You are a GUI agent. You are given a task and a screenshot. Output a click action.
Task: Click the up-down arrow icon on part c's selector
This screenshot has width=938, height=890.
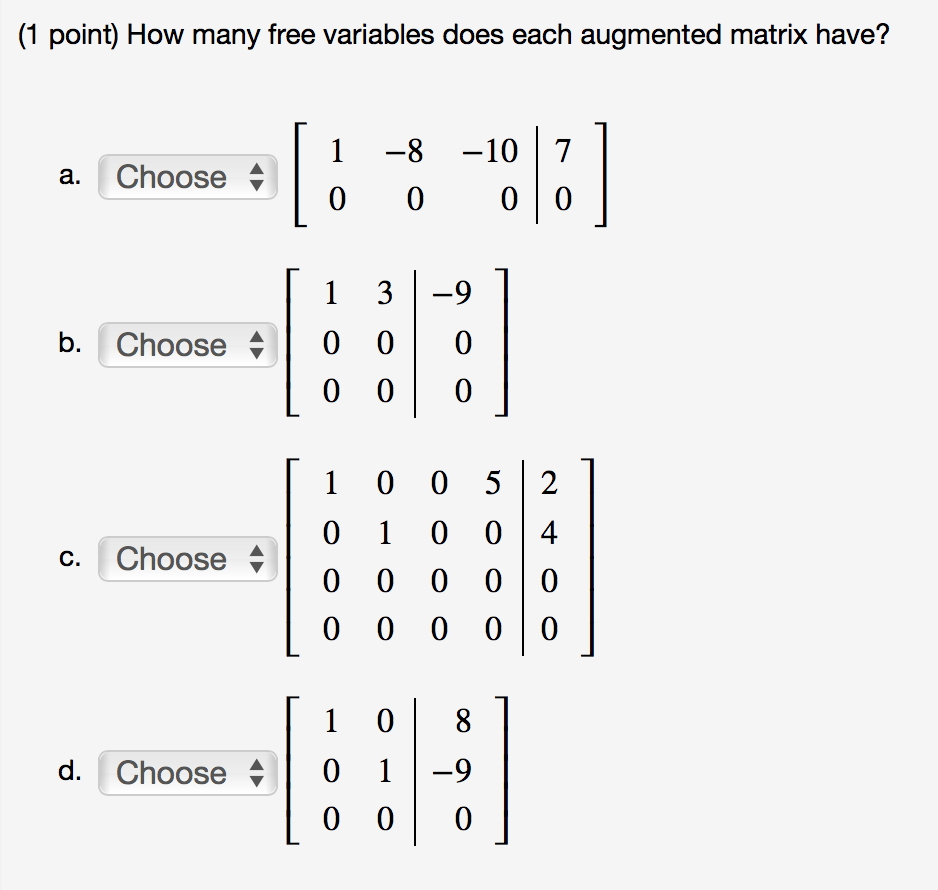click(x=258, y=559)
